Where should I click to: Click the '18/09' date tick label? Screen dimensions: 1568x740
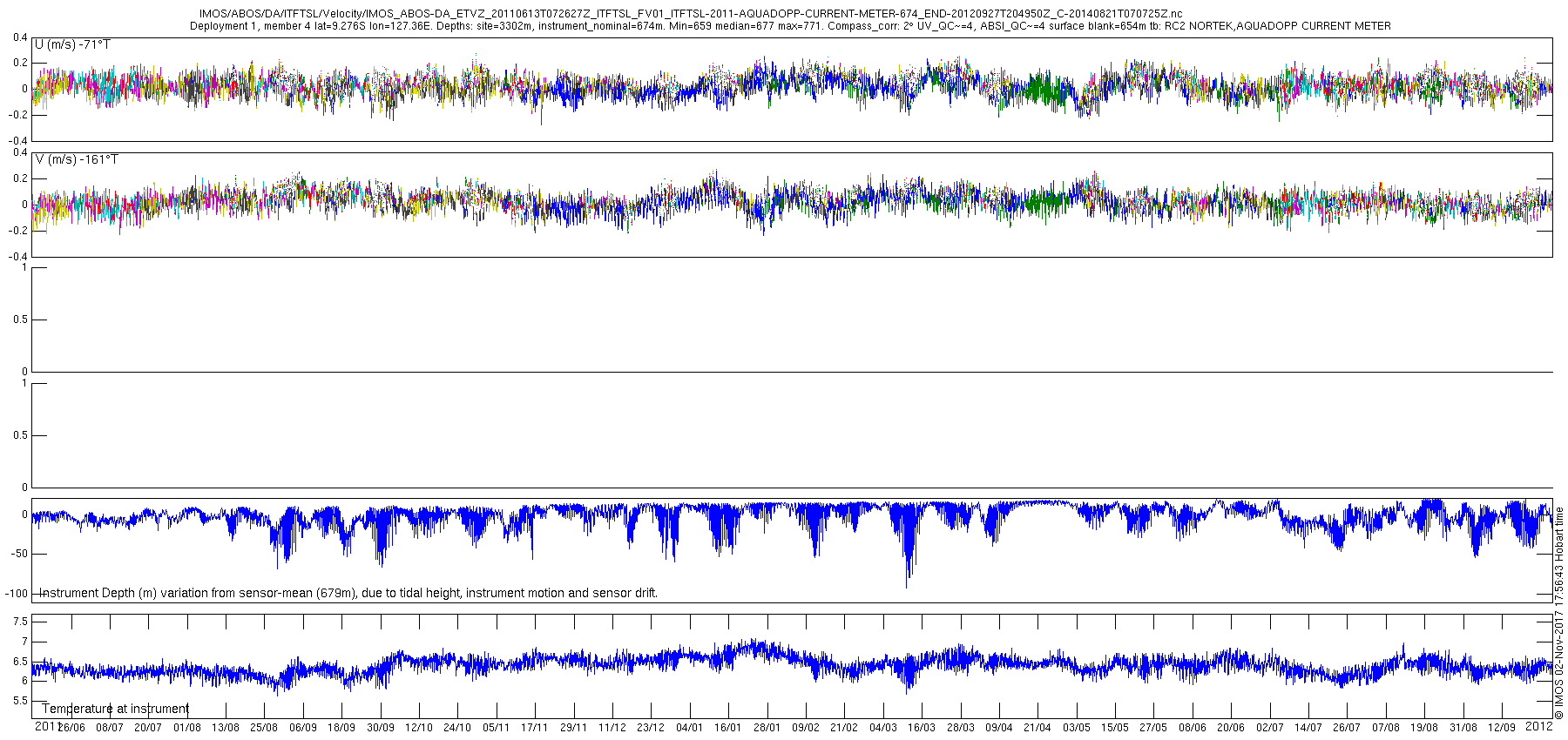(x=341, y=728)
